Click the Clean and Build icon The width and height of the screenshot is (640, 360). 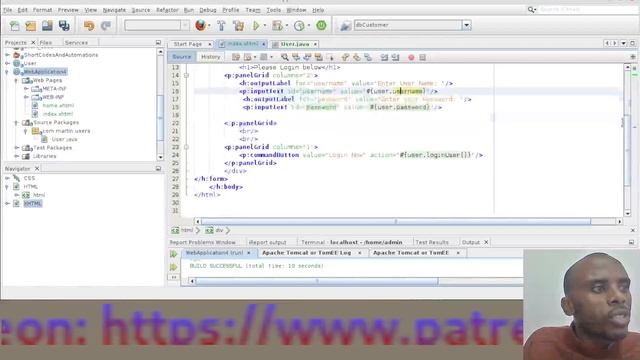pos(238,26)
